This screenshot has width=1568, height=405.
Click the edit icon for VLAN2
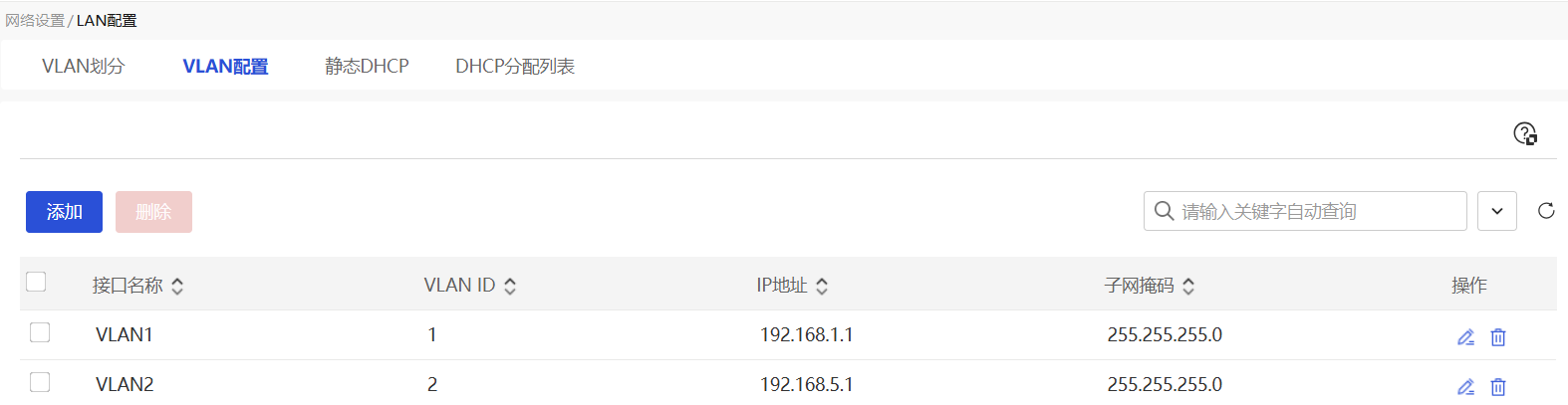[1465, 387]
